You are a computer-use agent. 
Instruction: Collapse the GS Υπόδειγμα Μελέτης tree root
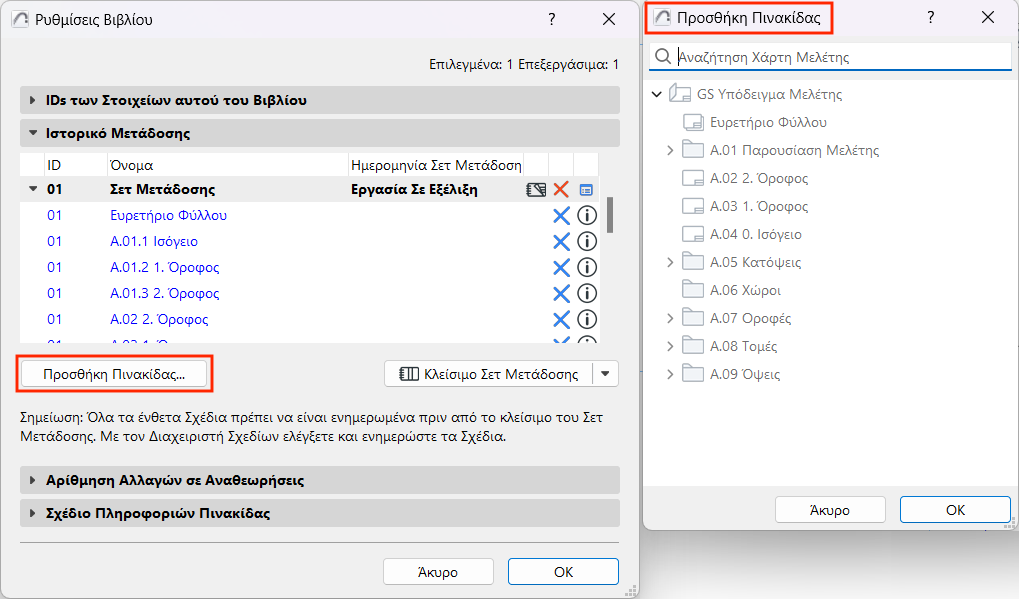point(657,95)
